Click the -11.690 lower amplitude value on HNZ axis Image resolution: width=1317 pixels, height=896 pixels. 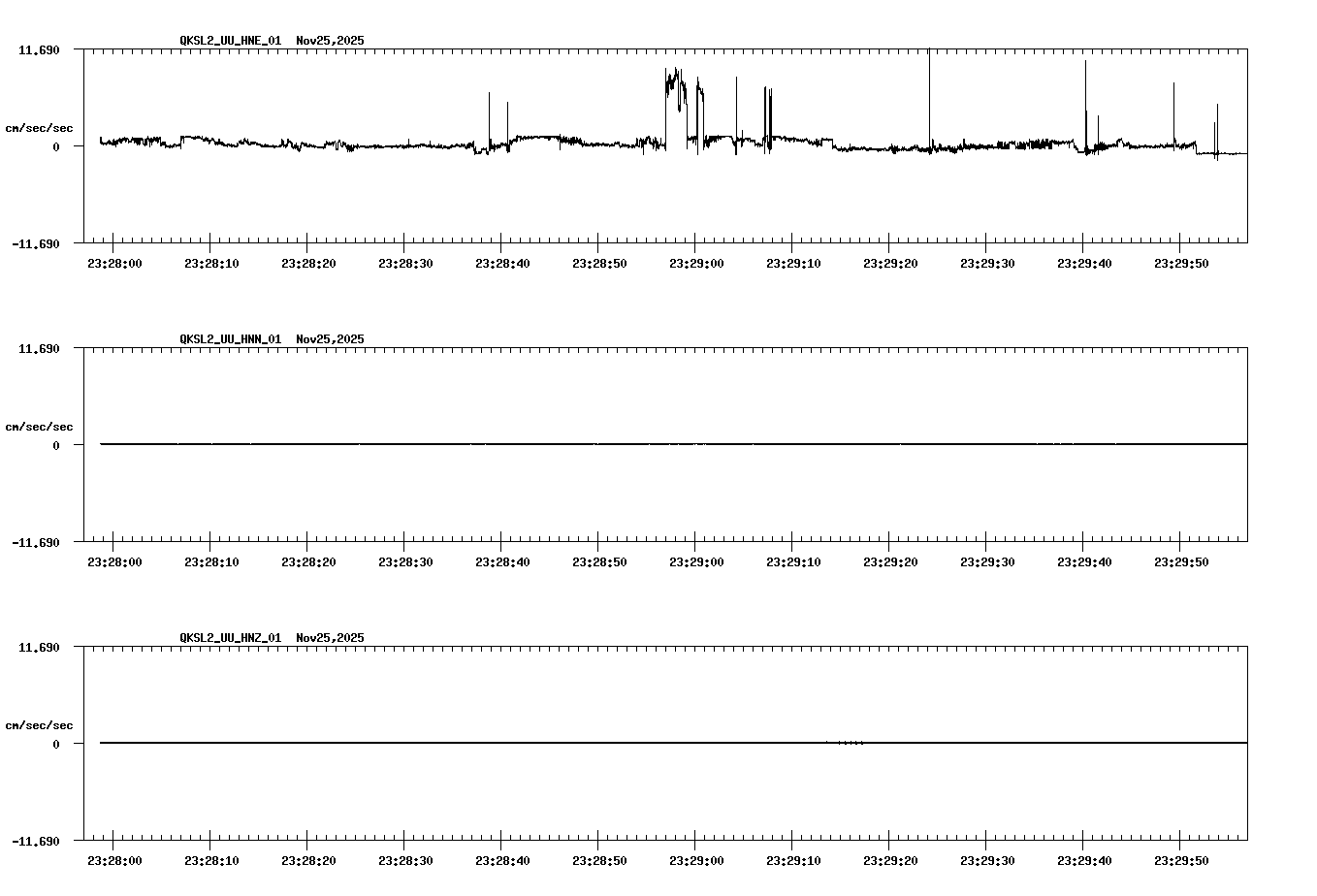(36, 843)
